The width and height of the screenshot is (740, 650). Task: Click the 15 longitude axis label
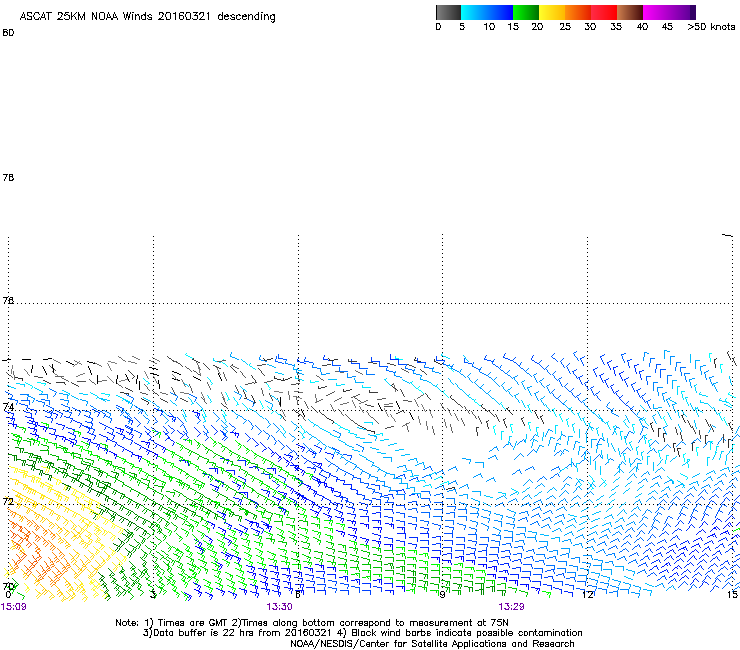click(732, 595)
